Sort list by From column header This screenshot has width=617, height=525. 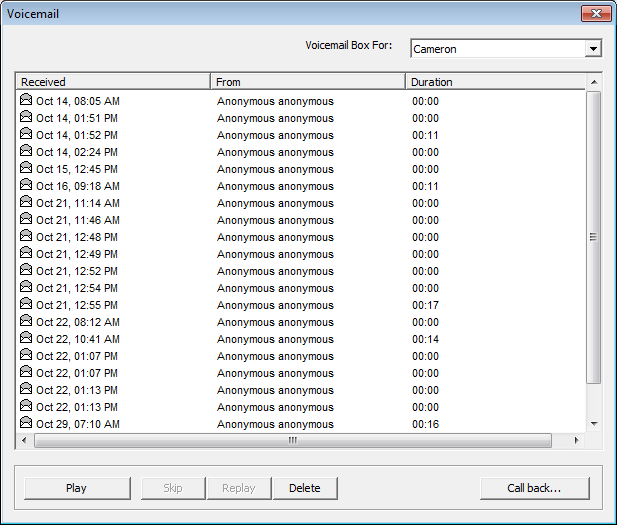pyautogui.click(x=307, y=82)
